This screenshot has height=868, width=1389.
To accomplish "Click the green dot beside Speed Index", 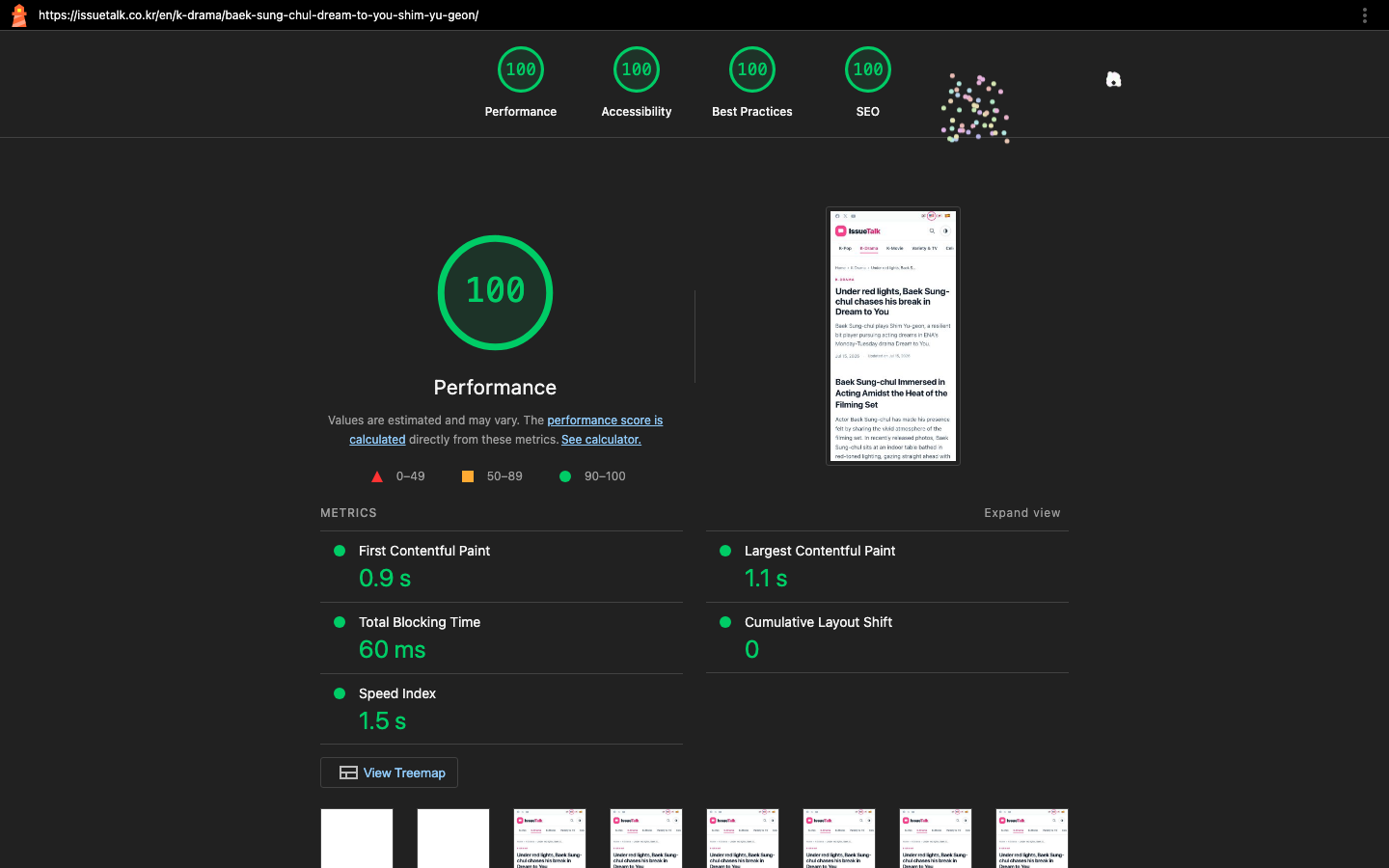I will [x=340, y=693].
